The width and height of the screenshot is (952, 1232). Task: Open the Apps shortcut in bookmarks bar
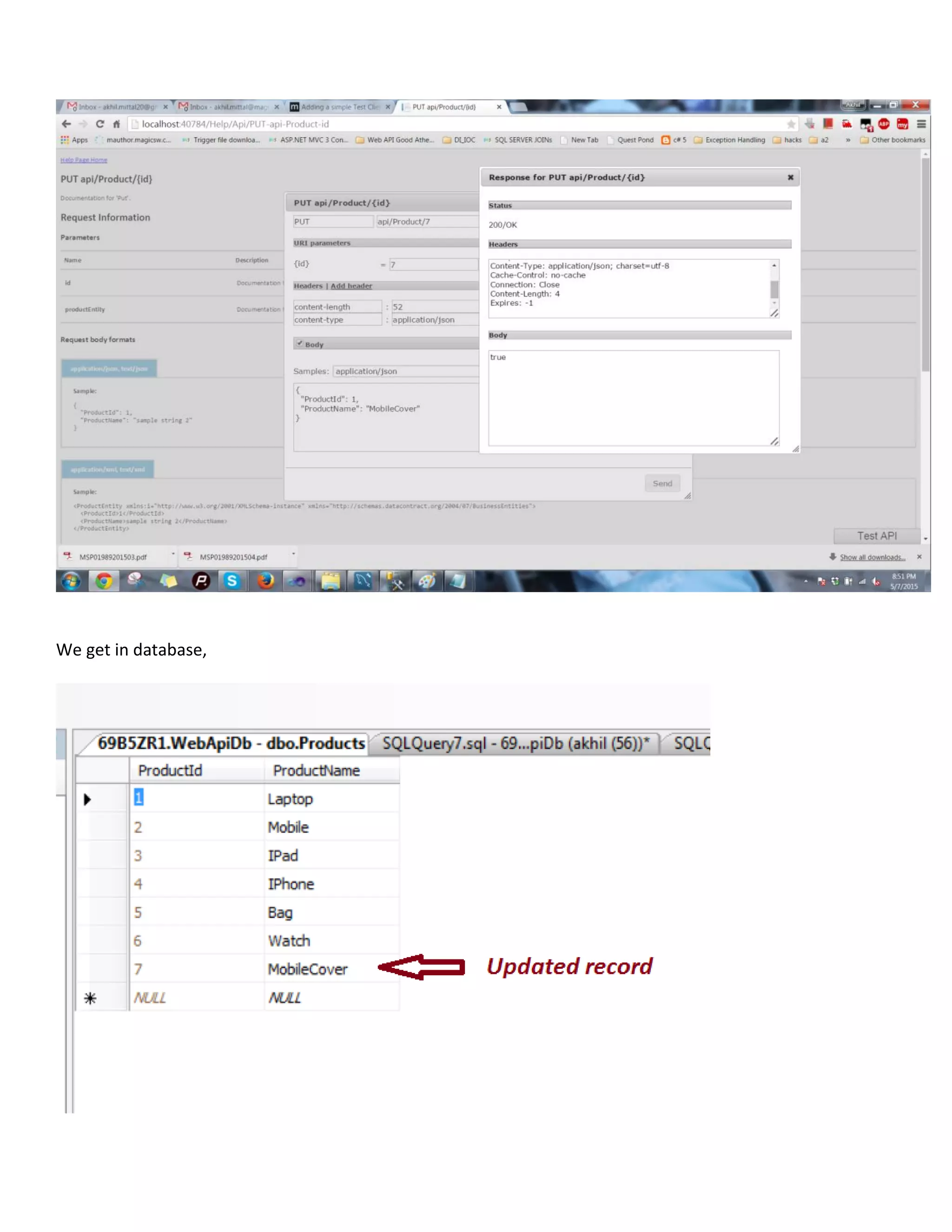pyautogui.click(x=74, y=140)
